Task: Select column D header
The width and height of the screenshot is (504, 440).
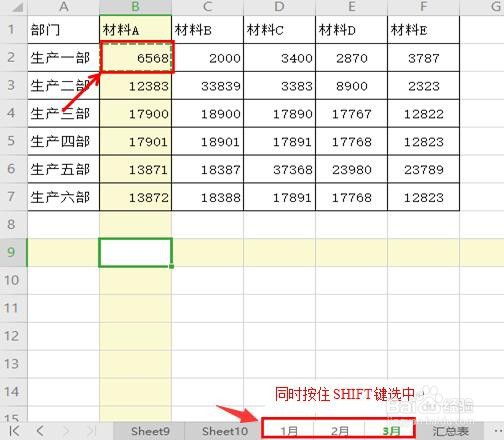Action: click(279, 7)
